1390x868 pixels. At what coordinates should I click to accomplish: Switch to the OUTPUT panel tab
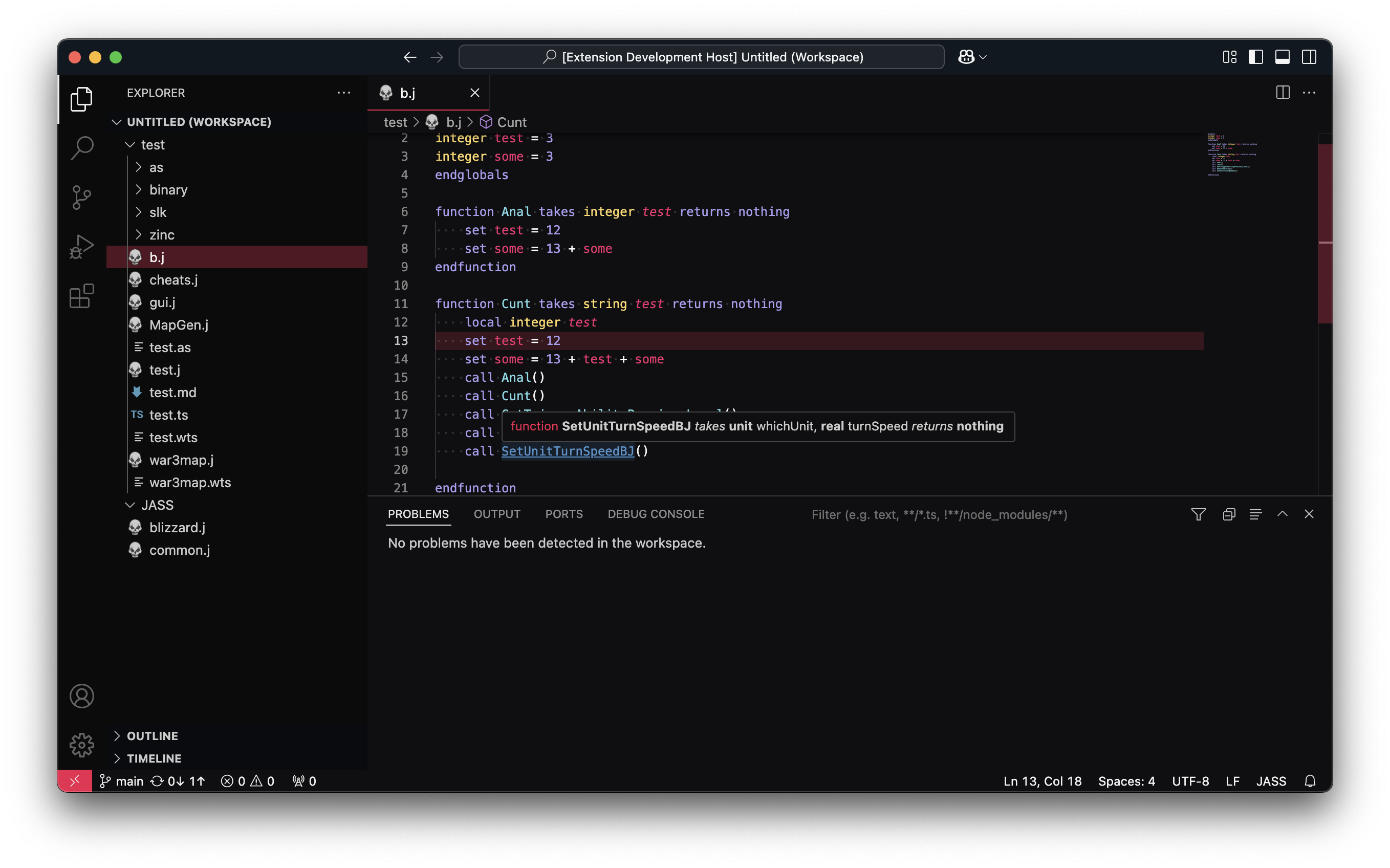[496, 514]
